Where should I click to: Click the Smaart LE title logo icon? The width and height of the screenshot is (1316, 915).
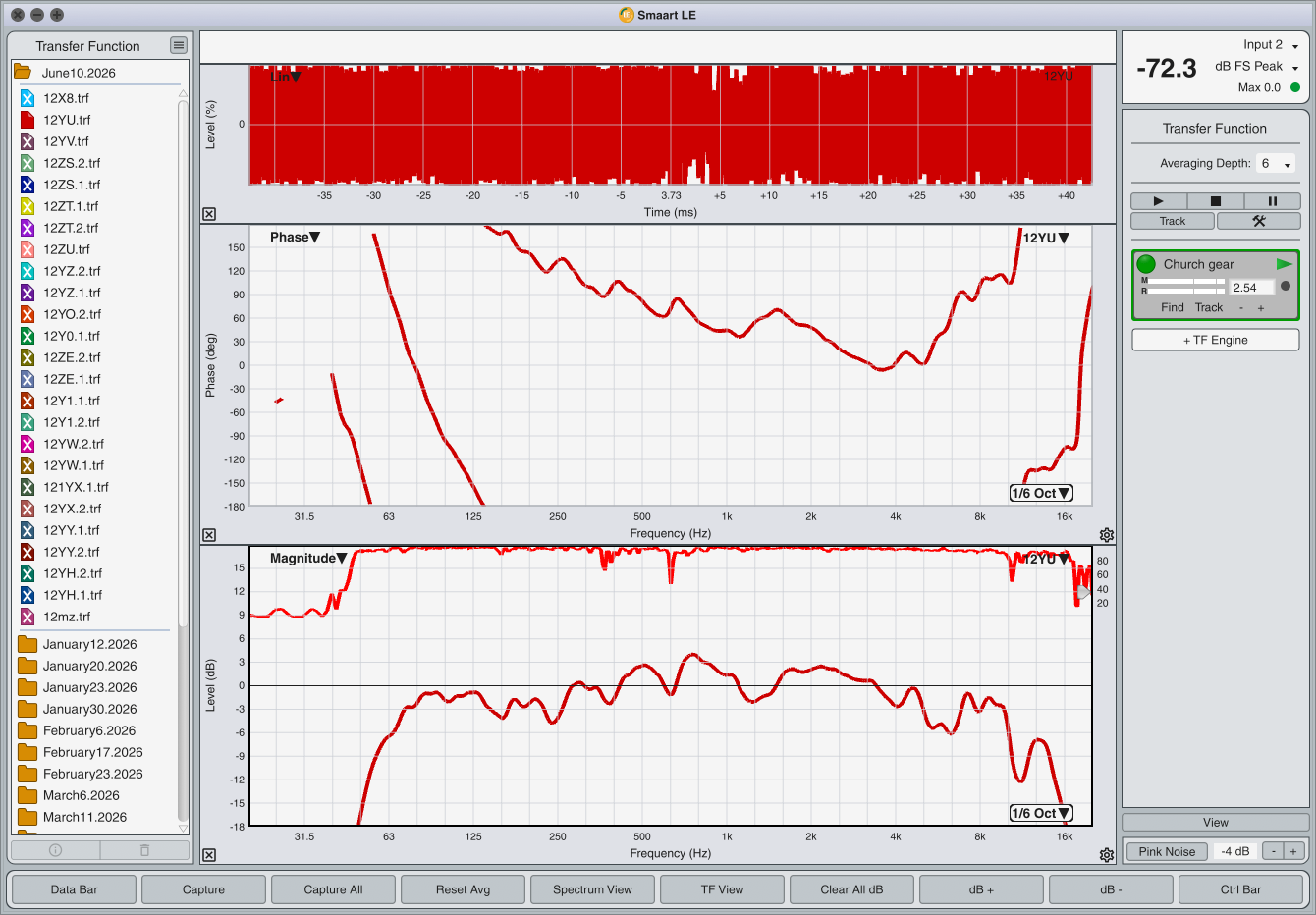[627, 15]
